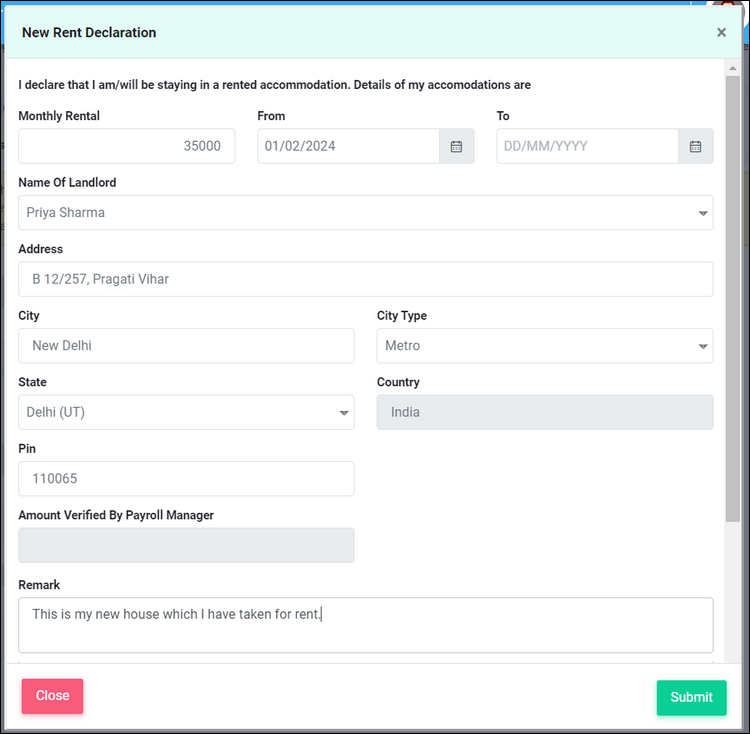Click the Pin code field
This screenshot has width=750, height=734.
[x=186, y=479]
